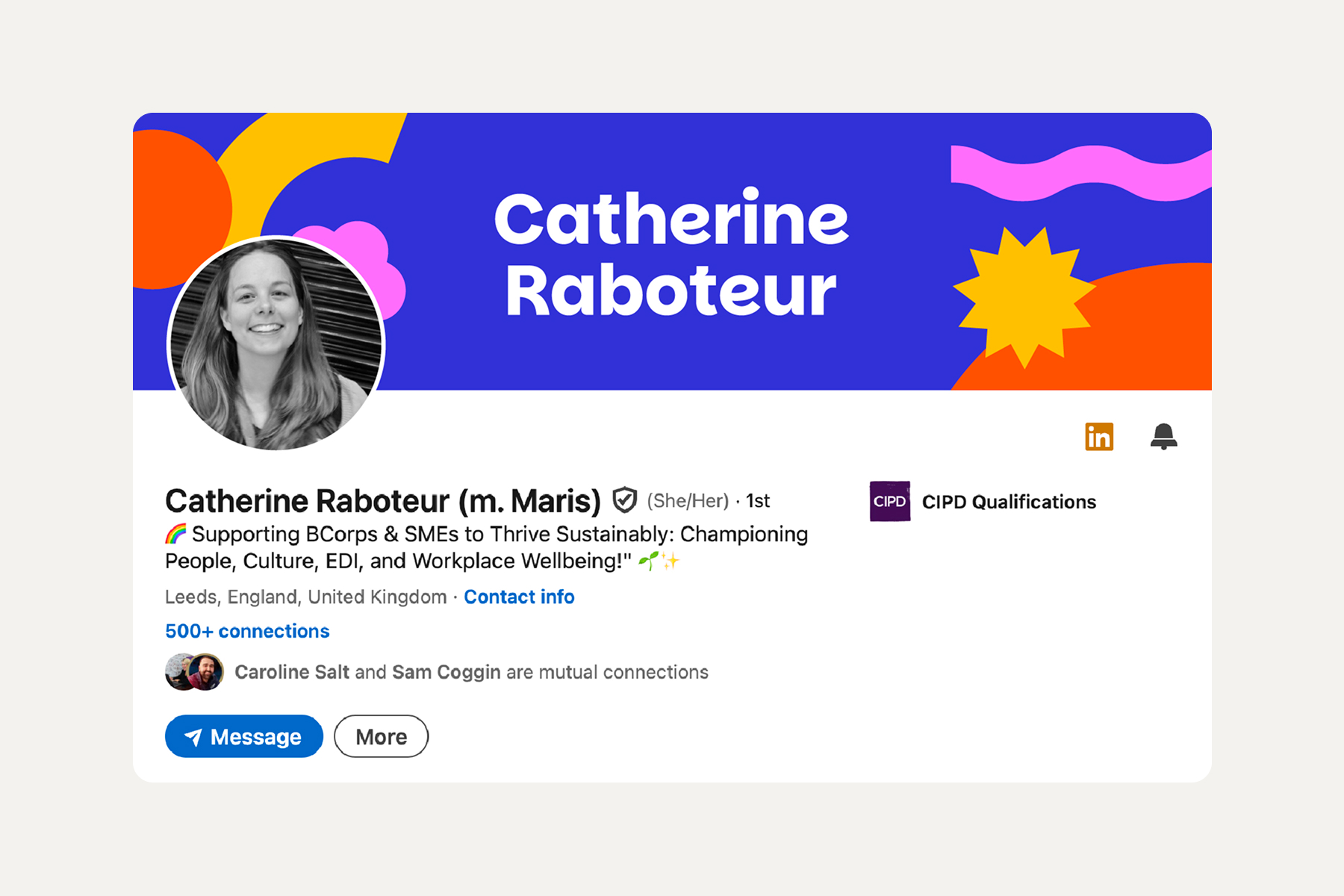Screen dimensions: 1344x896
Task: Send a message with the Message button
Action: [243, 736]
